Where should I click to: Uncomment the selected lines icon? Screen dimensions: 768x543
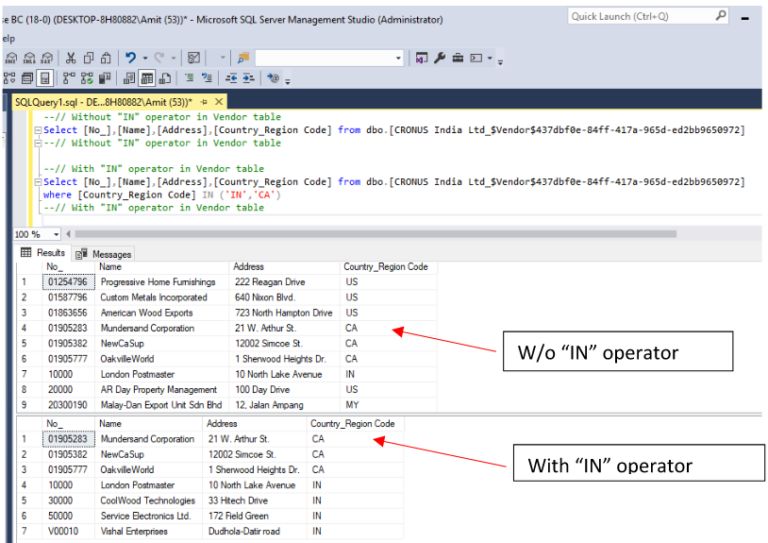[x=207, y=78]
